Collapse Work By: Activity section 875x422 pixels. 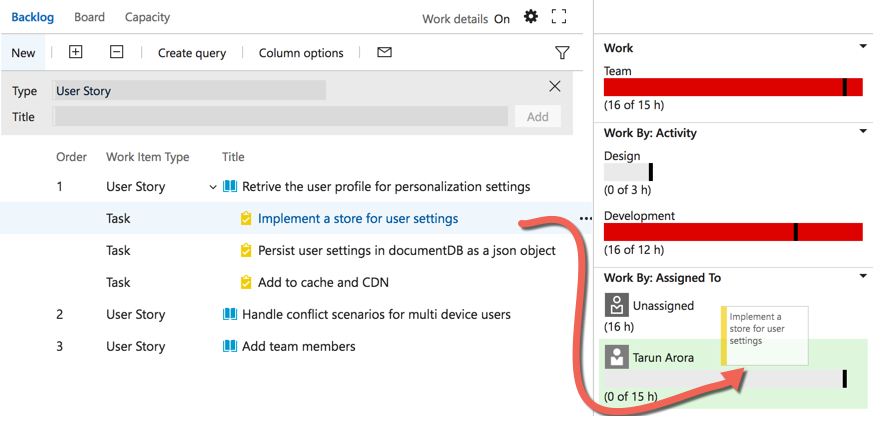pos(863,132)
